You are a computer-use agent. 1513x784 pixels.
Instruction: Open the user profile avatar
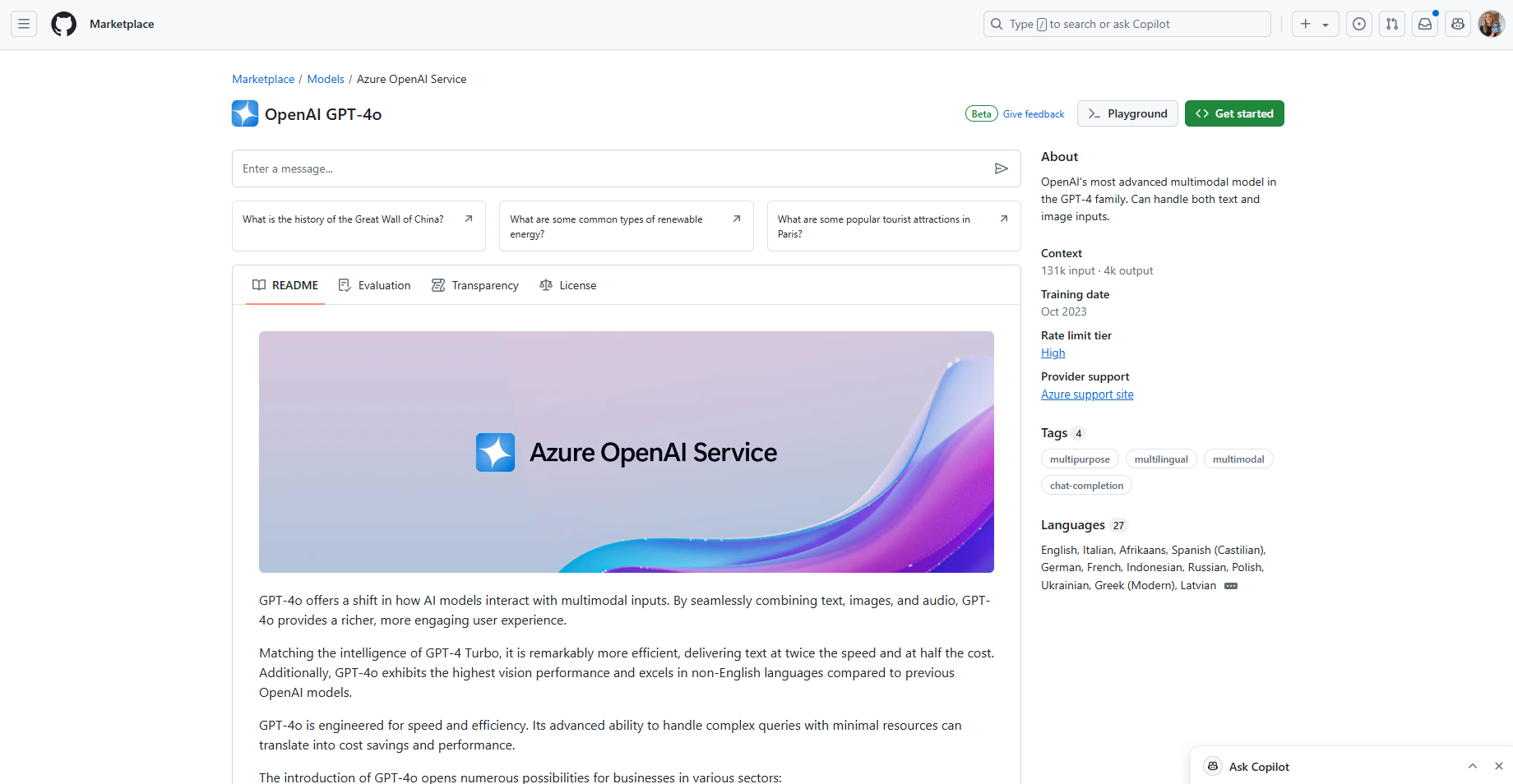1491,24
